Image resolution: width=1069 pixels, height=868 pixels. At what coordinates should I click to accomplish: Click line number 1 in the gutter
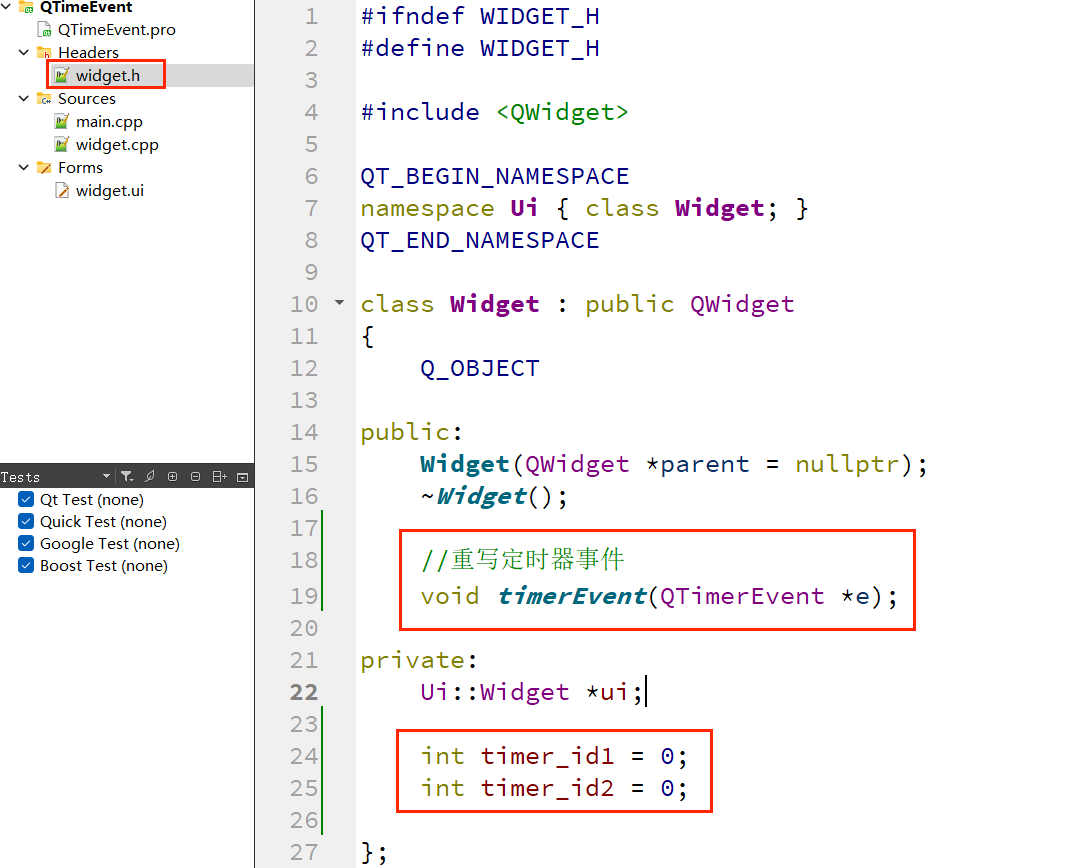click(312, 16)
